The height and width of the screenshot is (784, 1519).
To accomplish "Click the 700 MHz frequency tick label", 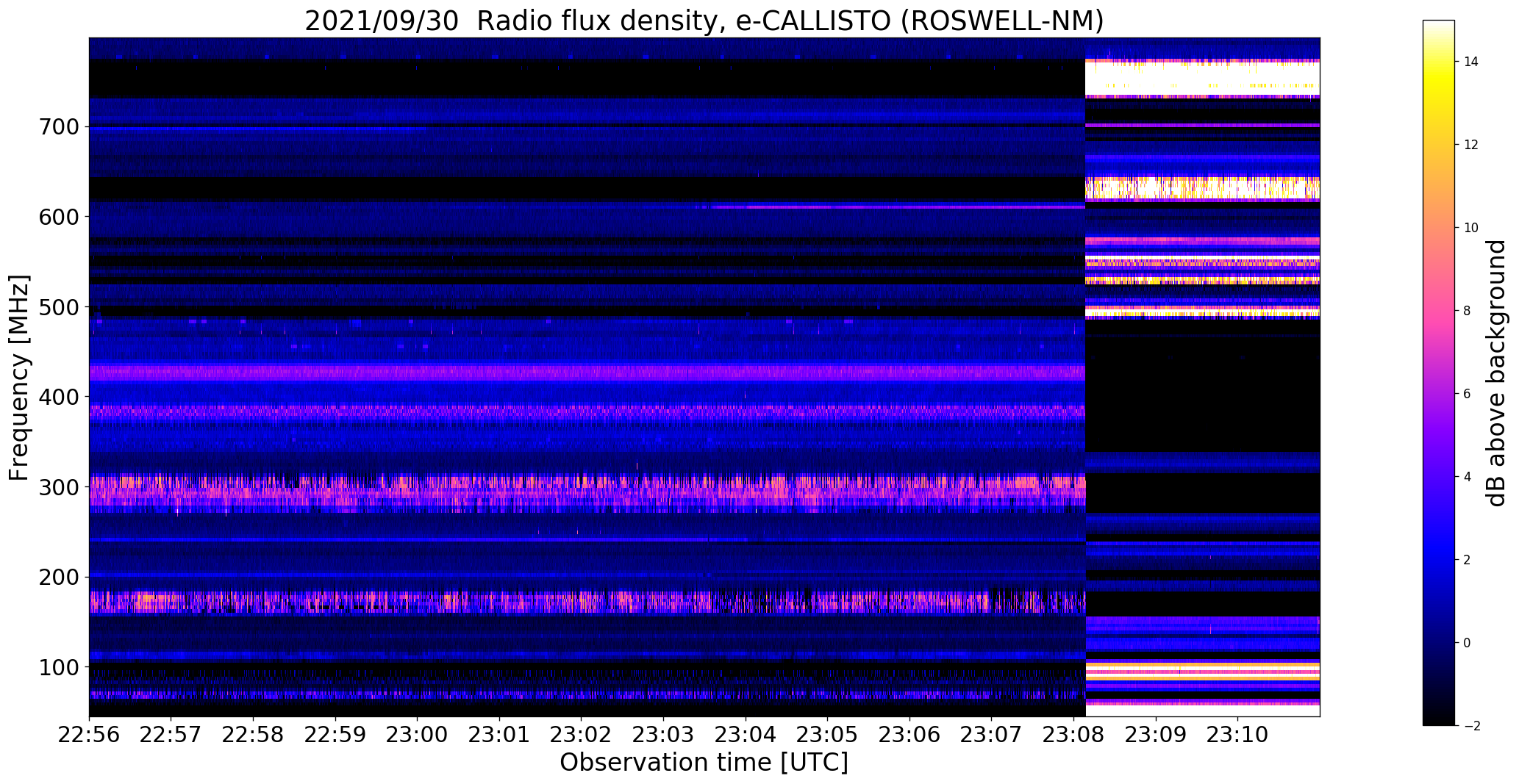I will 58,127.
